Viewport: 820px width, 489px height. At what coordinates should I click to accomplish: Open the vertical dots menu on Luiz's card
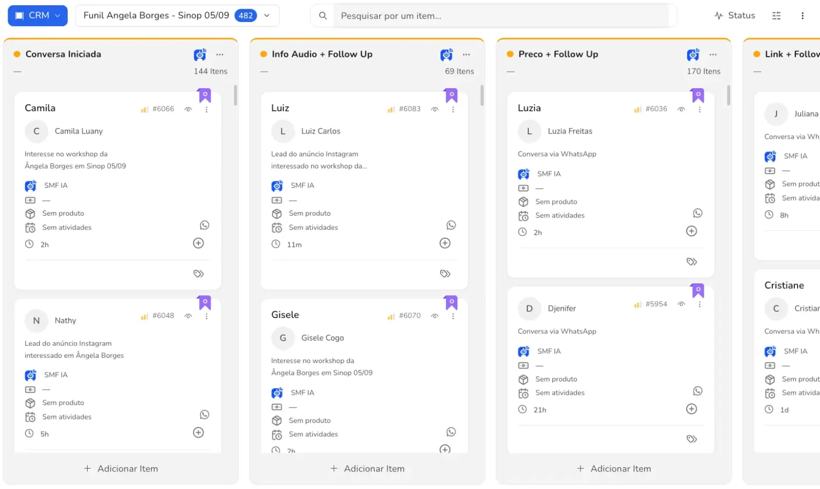[x=453, y=109]
